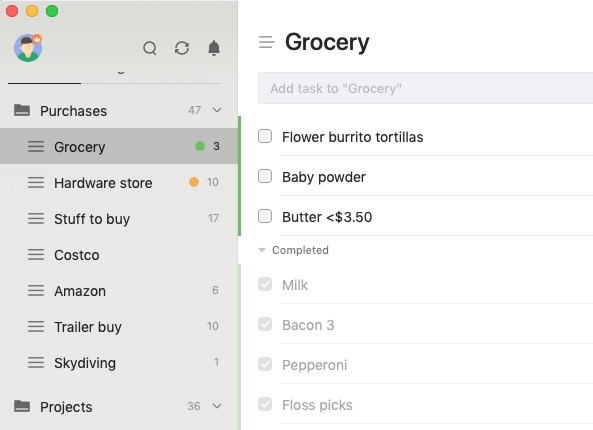Uncheck the completed Milk task
593x430 pixels.
coord(265,284)
